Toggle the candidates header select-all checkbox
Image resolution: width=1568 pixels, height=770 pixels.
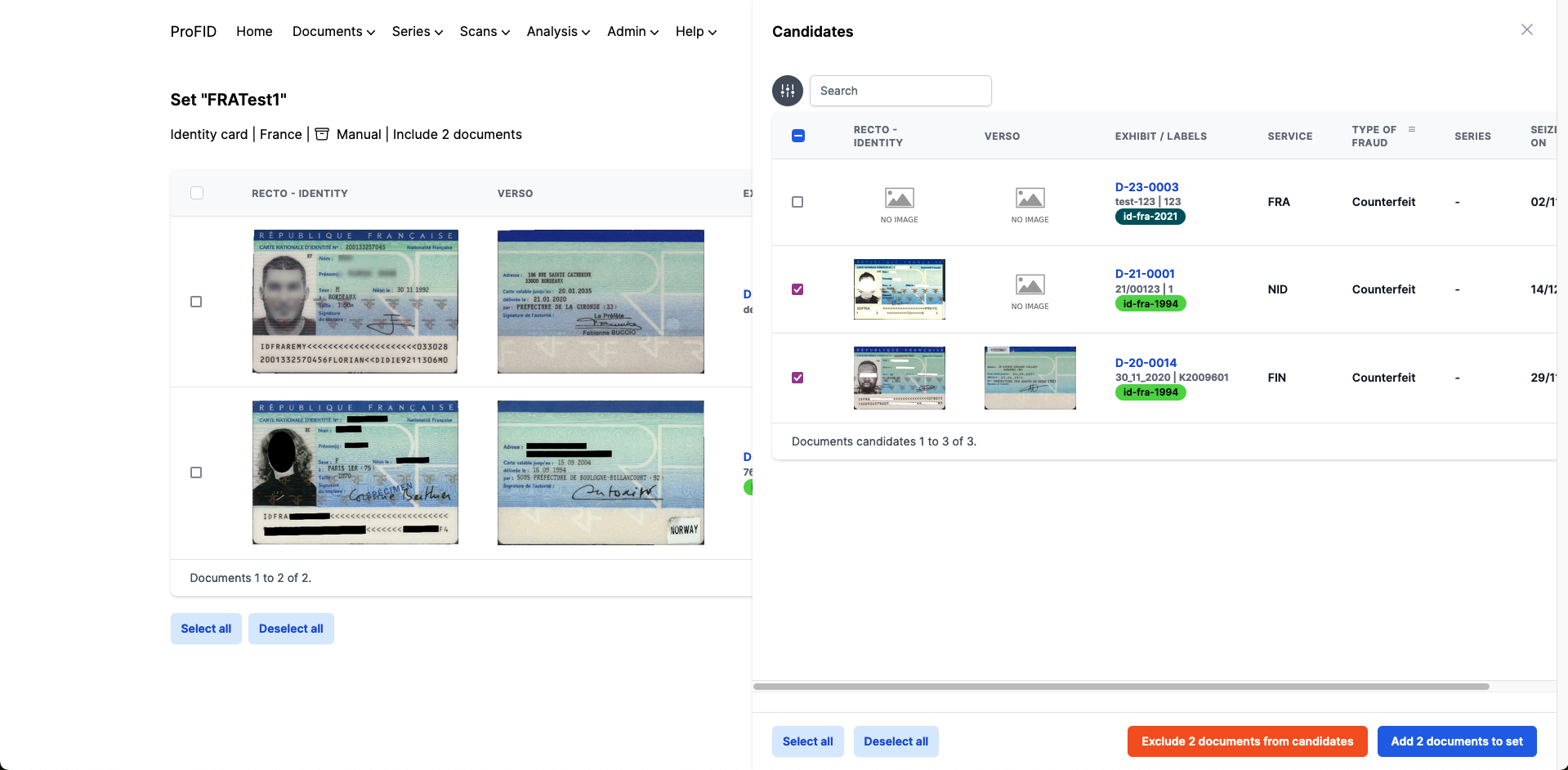coord(798,136)
